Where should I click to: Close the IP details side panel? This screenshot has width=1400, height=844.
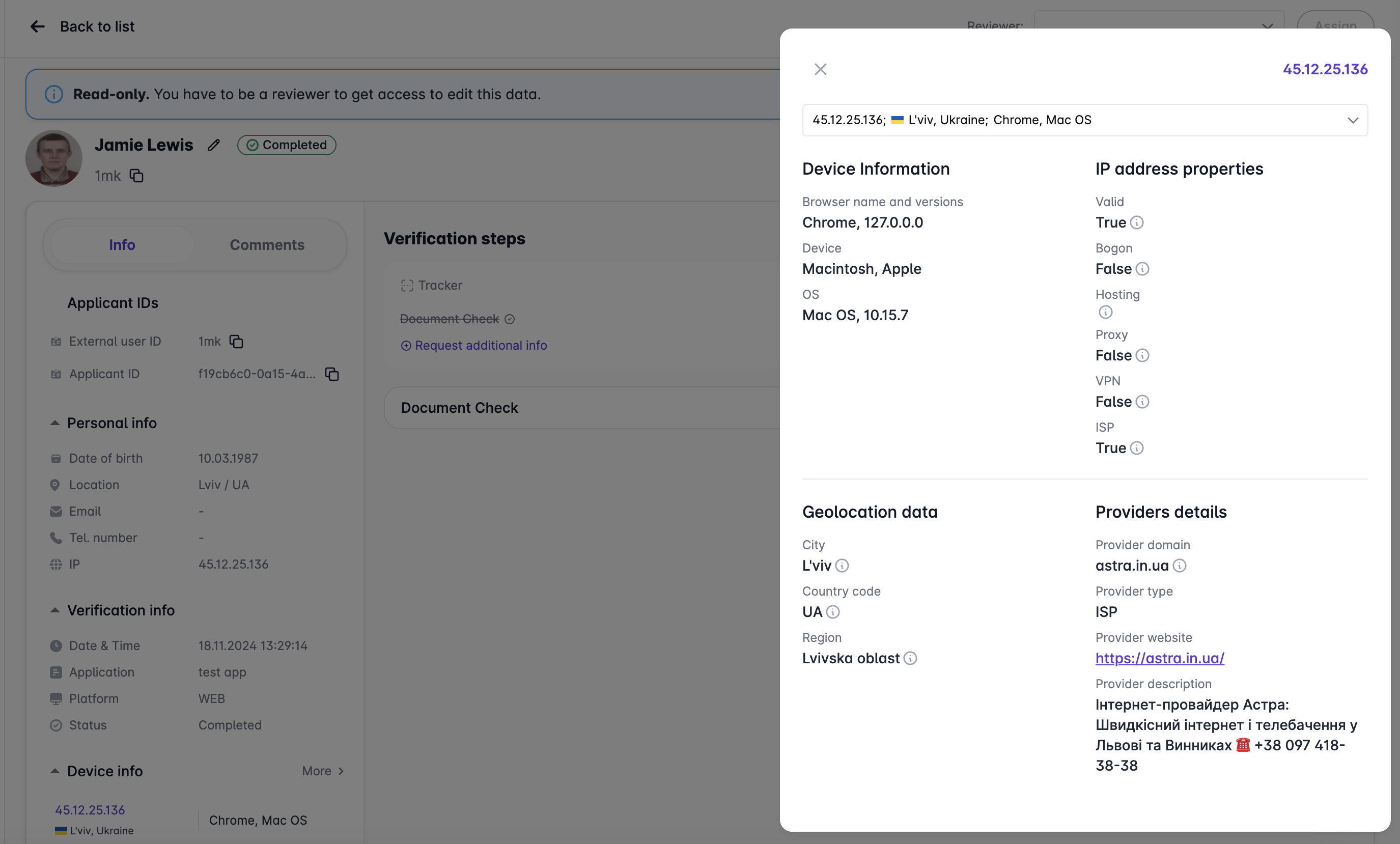(x=821, y=69)
